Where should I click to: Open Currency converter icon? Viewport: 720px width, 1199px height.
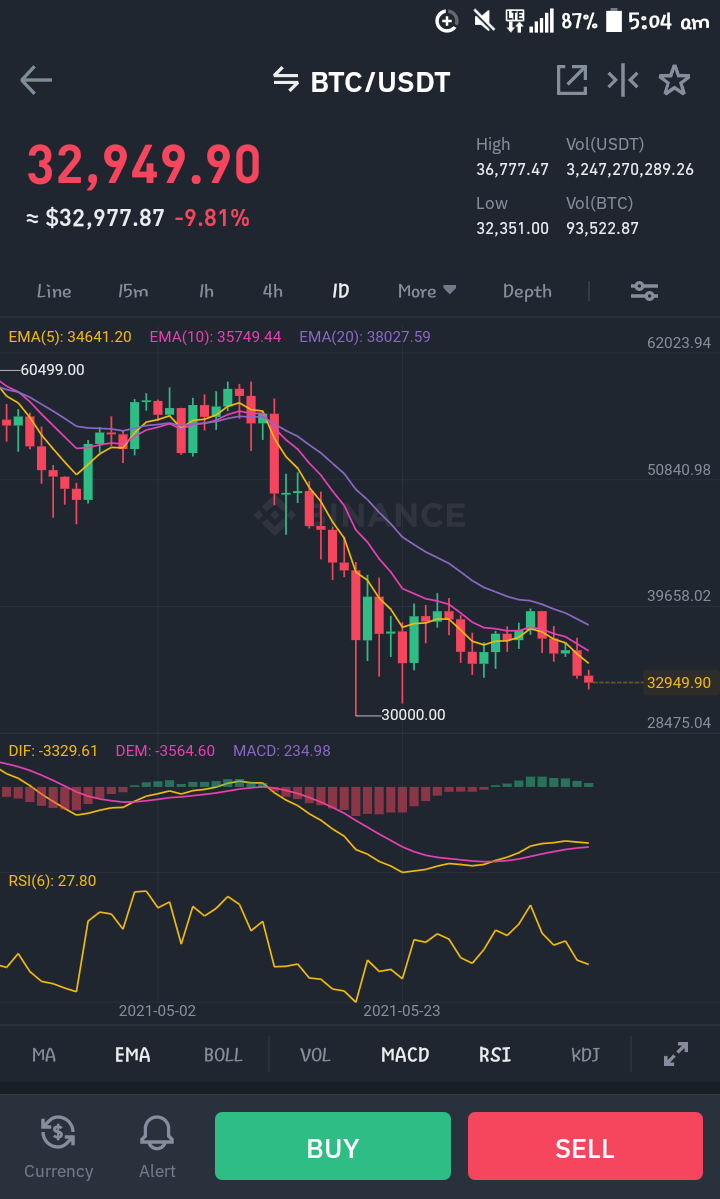[x=58, y=1147]
